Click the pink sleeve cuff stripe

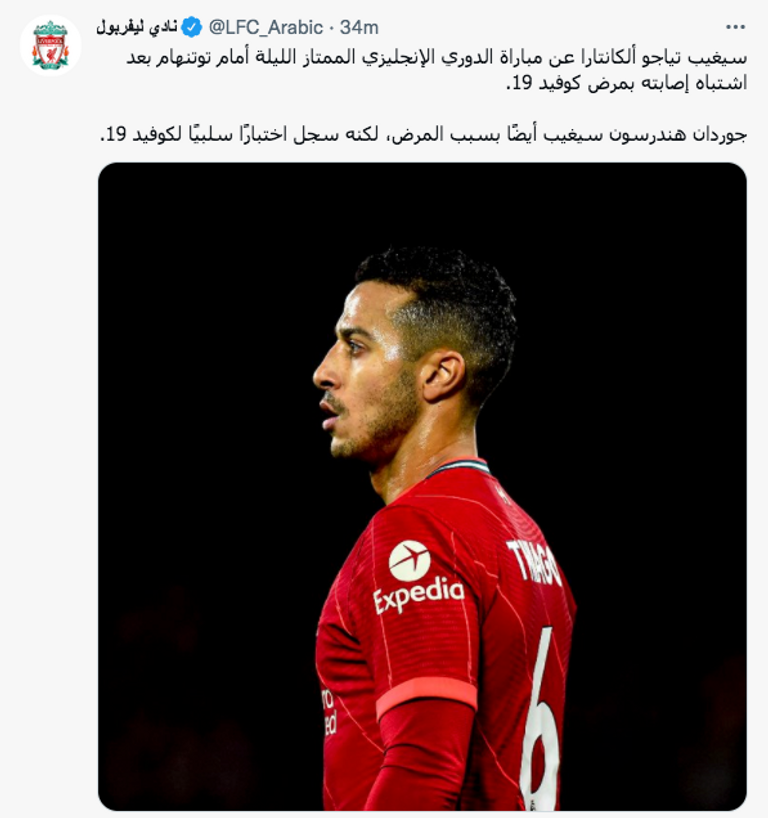pos(426,696)
